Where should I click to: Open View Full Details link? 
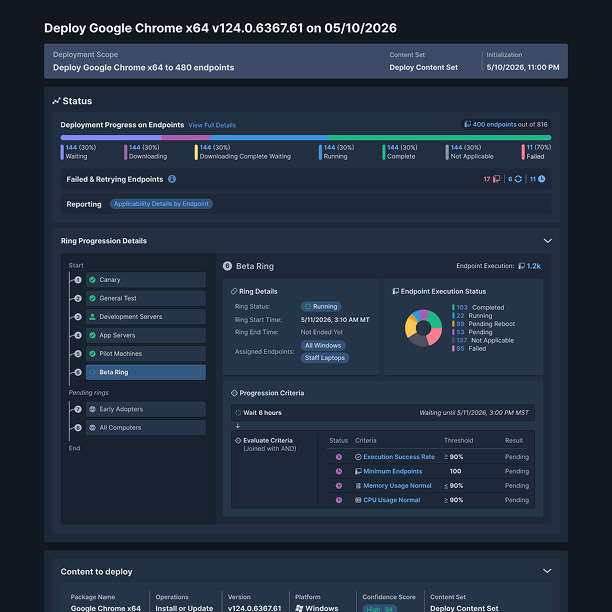[x=212, y=125]
